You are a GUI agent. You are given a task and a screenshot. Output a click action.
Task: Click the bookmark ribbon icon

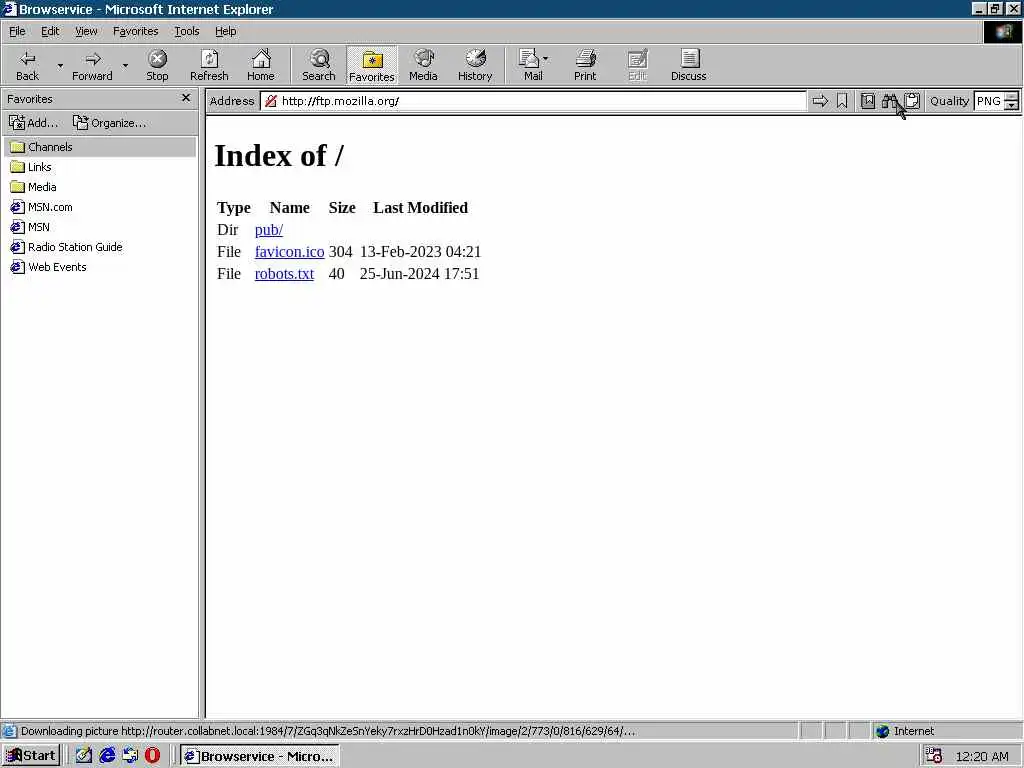(842, 101)
